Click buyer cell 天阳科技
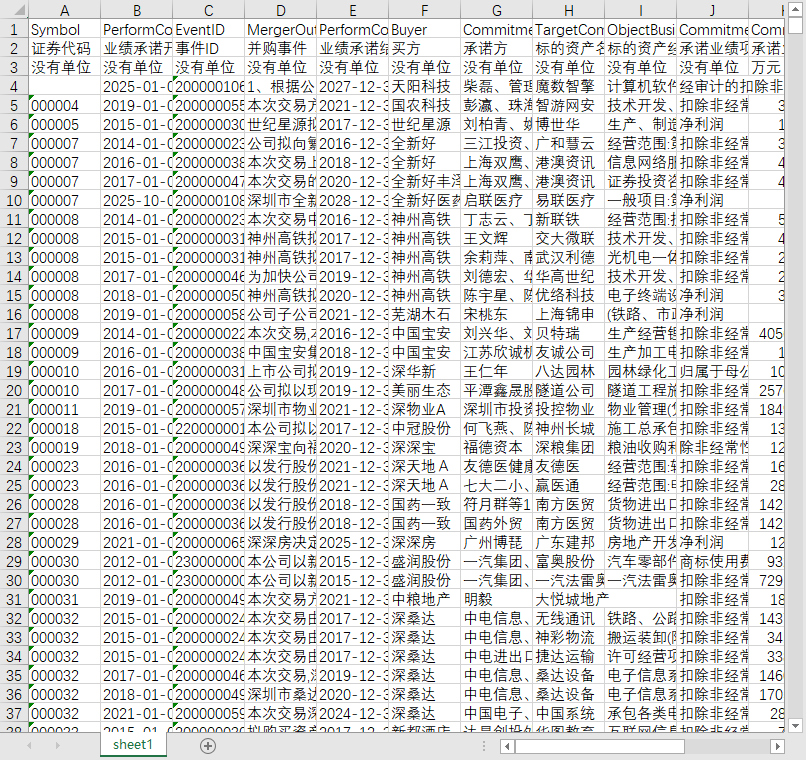Viewport: 806px width, 760px height. (x=425, y=86)
